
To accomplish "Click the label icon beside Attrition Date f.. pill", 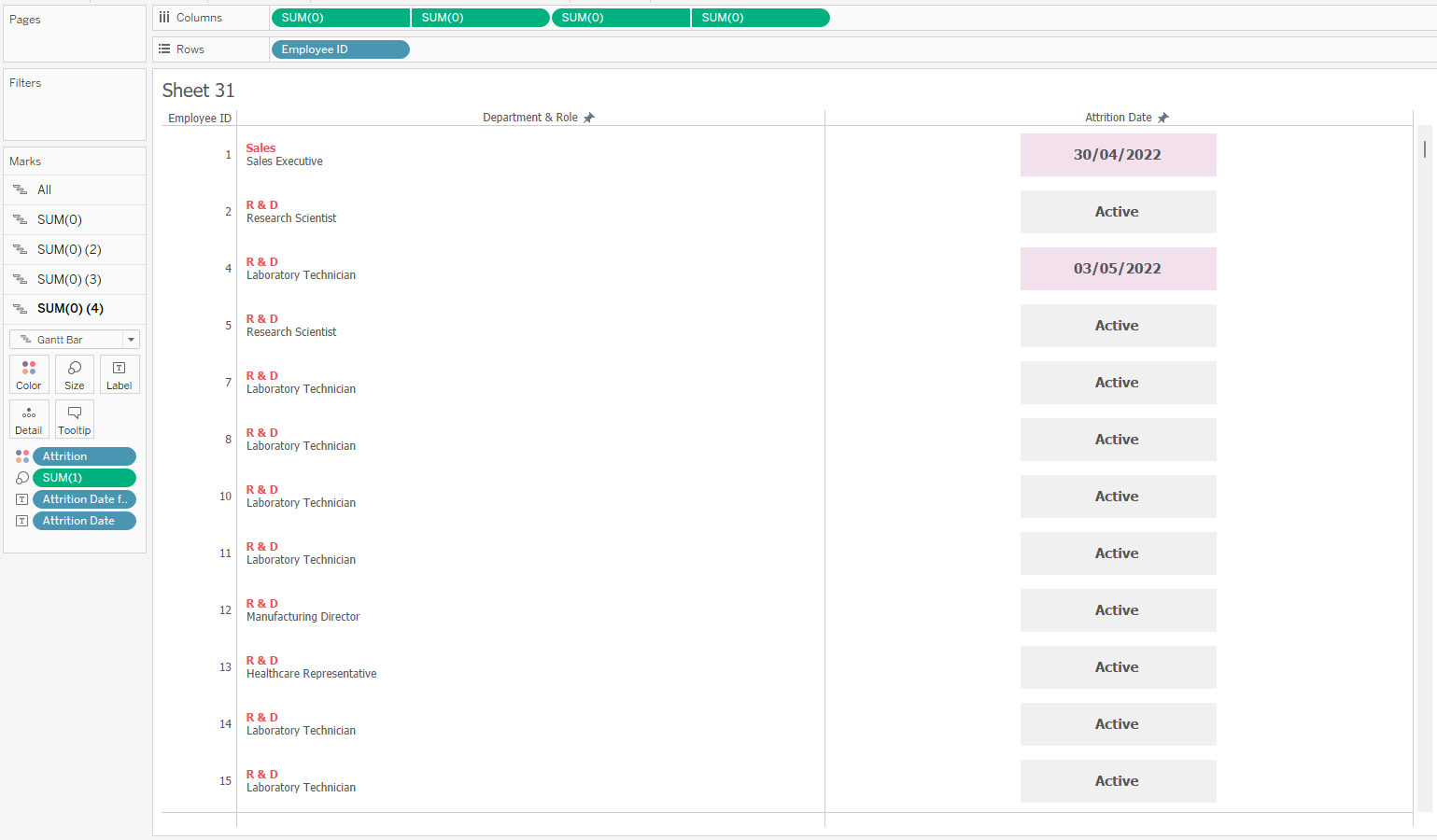I will click(22, 499).
